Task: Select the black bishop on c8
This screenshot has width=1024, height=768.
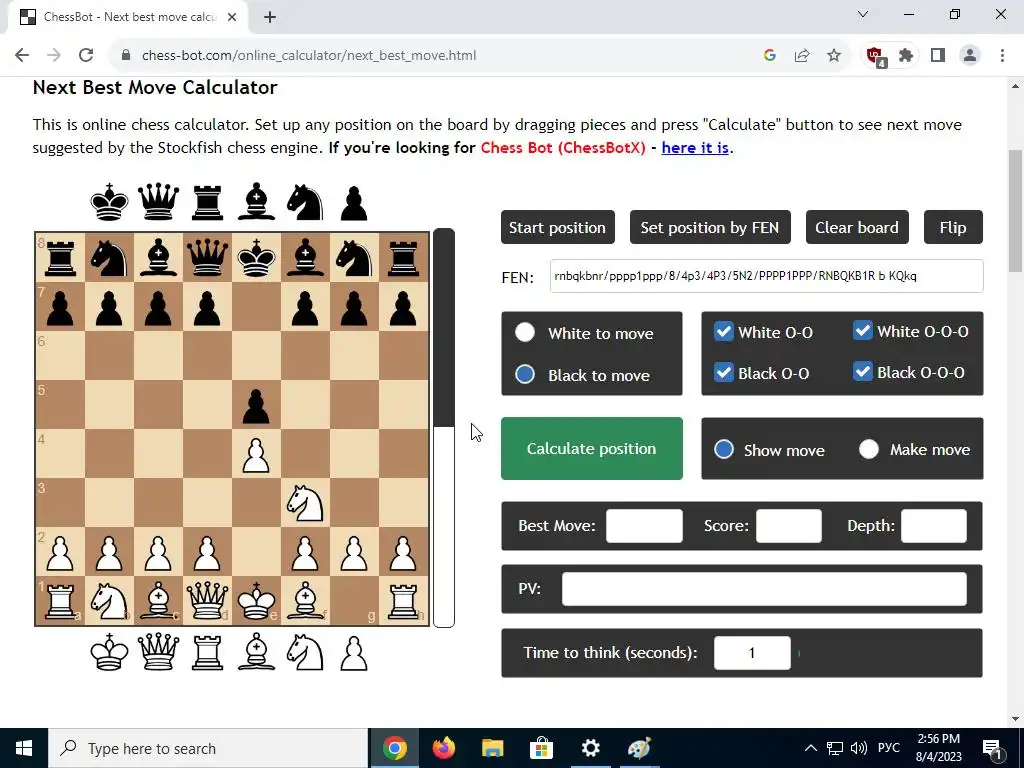Action: tap(159, 258)
